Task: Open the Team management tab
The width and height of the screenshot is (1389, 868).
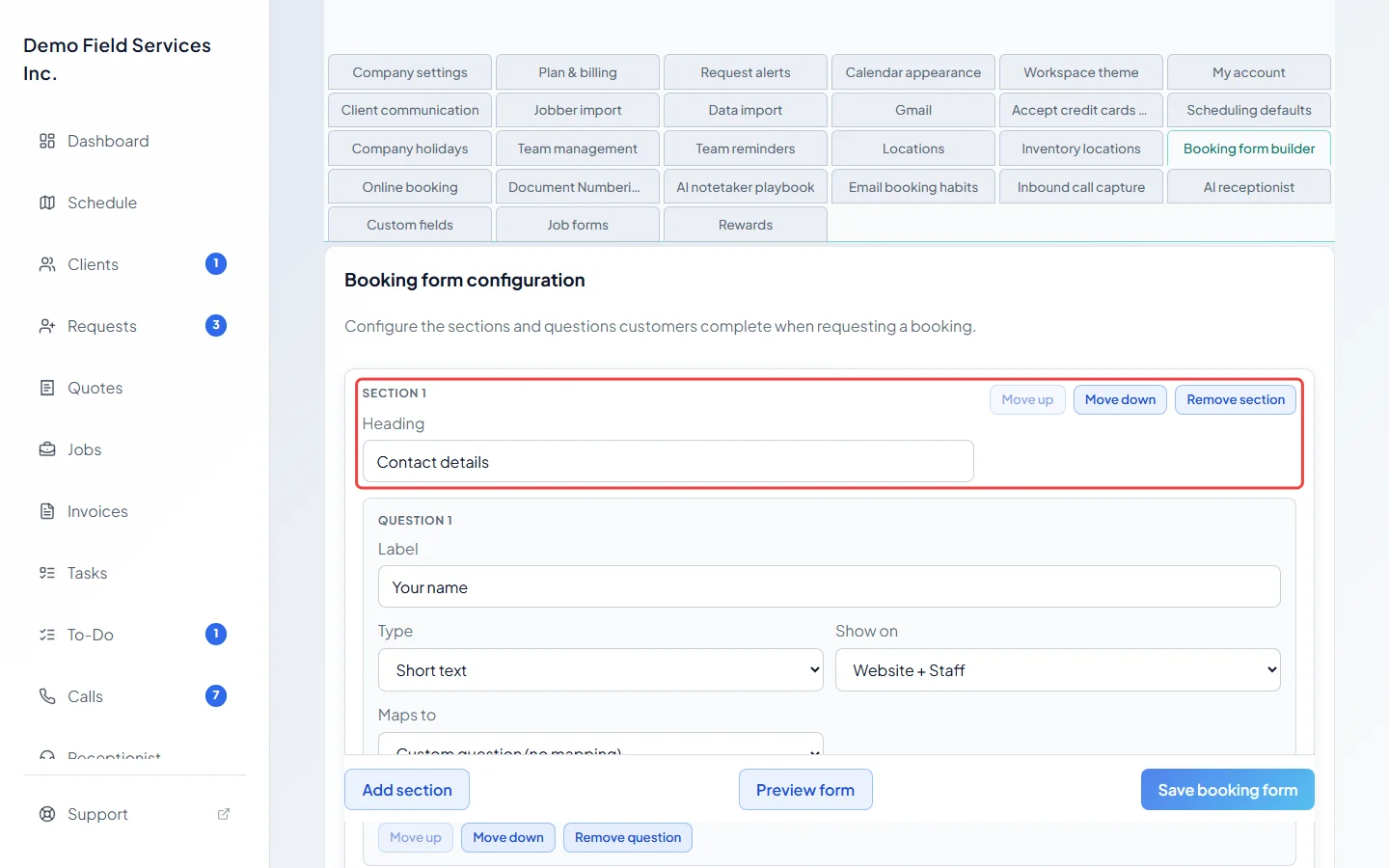Action: pyautogui.click(x=578, y=149)
